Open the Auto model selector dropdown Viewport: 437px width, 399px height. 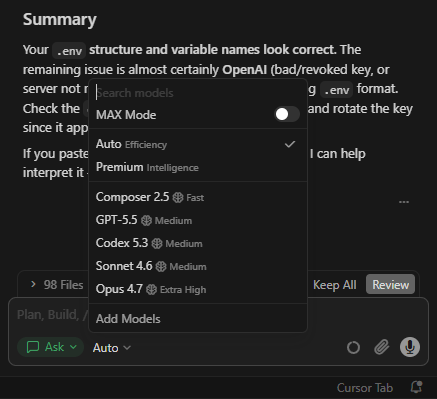coord(111,348)
